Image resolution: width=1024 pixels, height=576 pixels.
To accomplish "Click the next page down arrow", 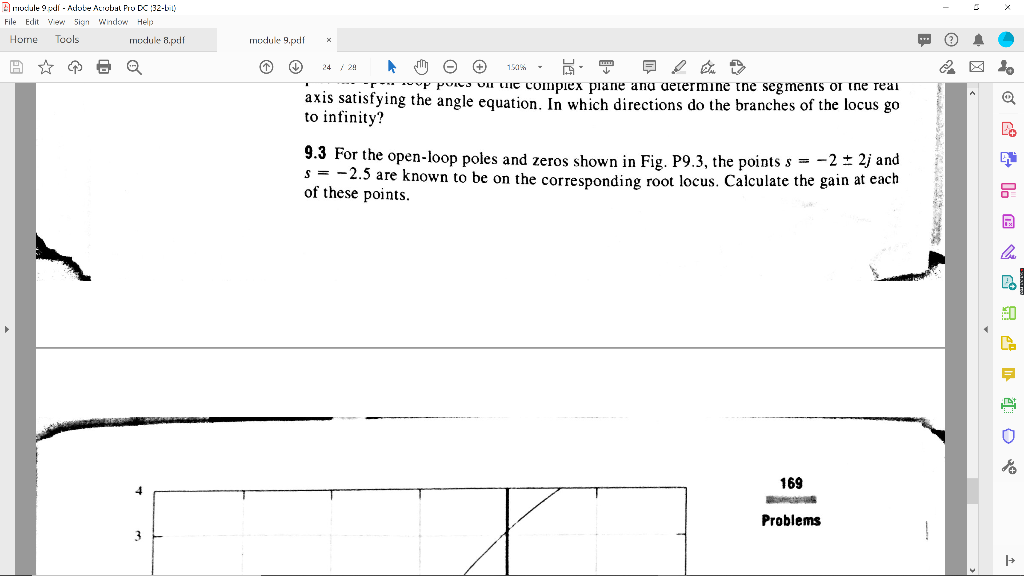I will 294,67.
